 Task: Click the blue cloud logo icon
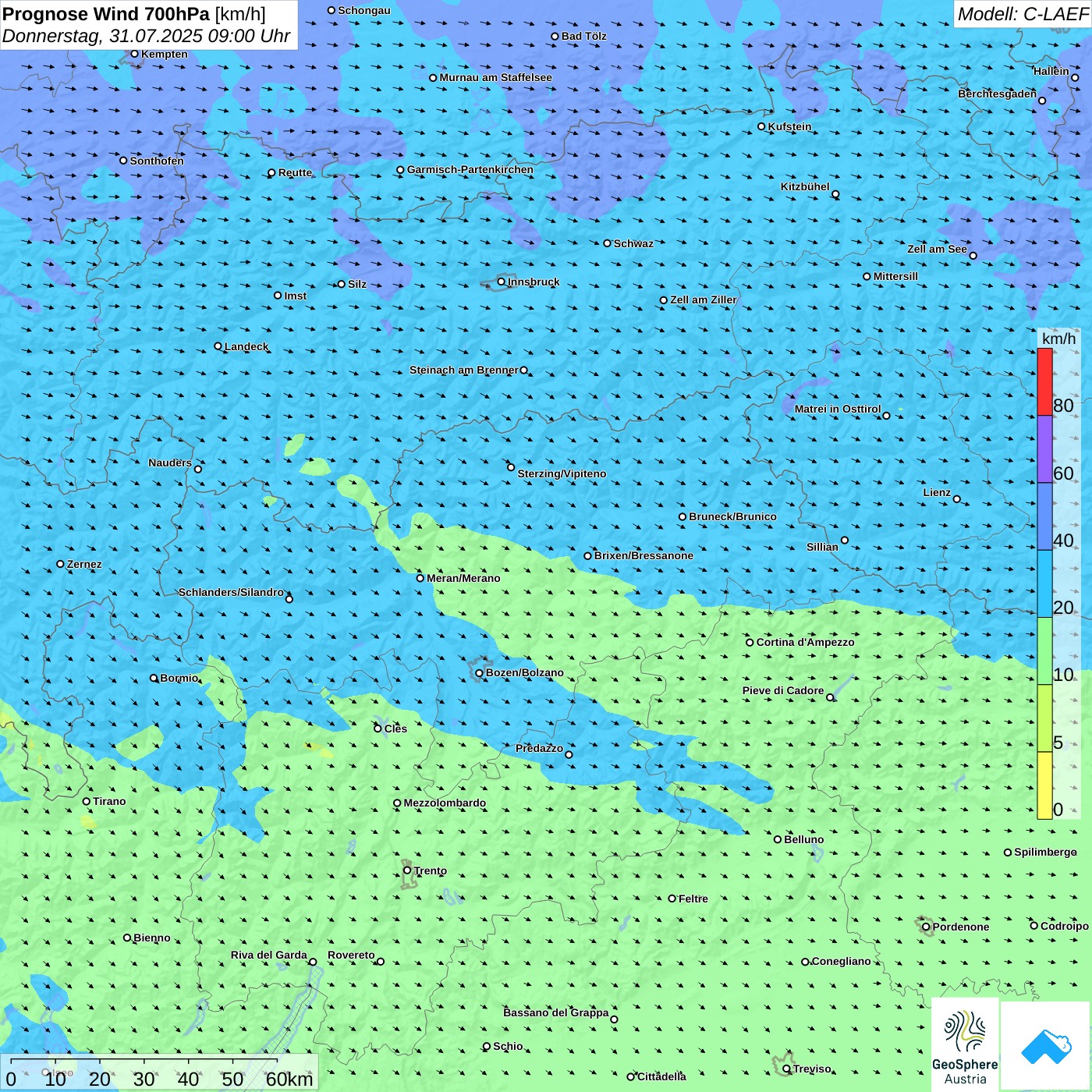(1046, 1047)
